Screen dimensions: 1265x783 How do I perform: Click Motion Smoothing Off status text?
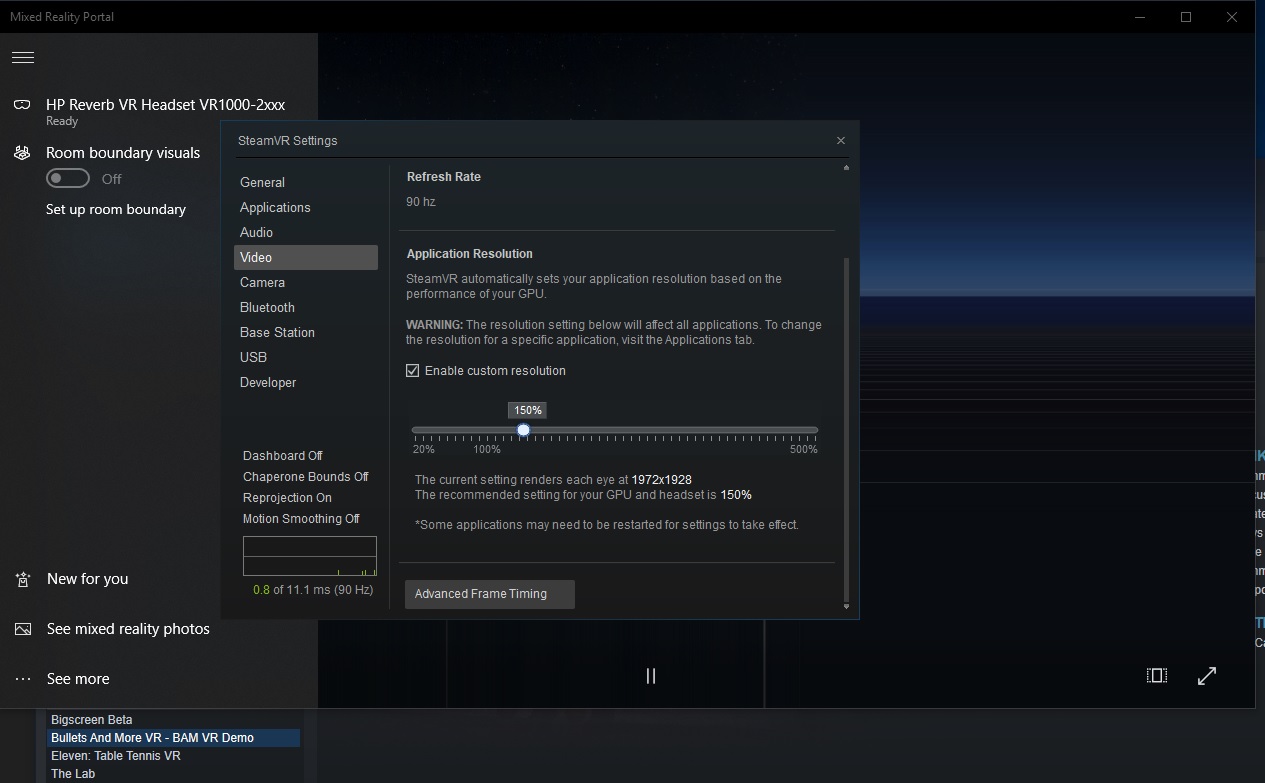coord(301,518)
